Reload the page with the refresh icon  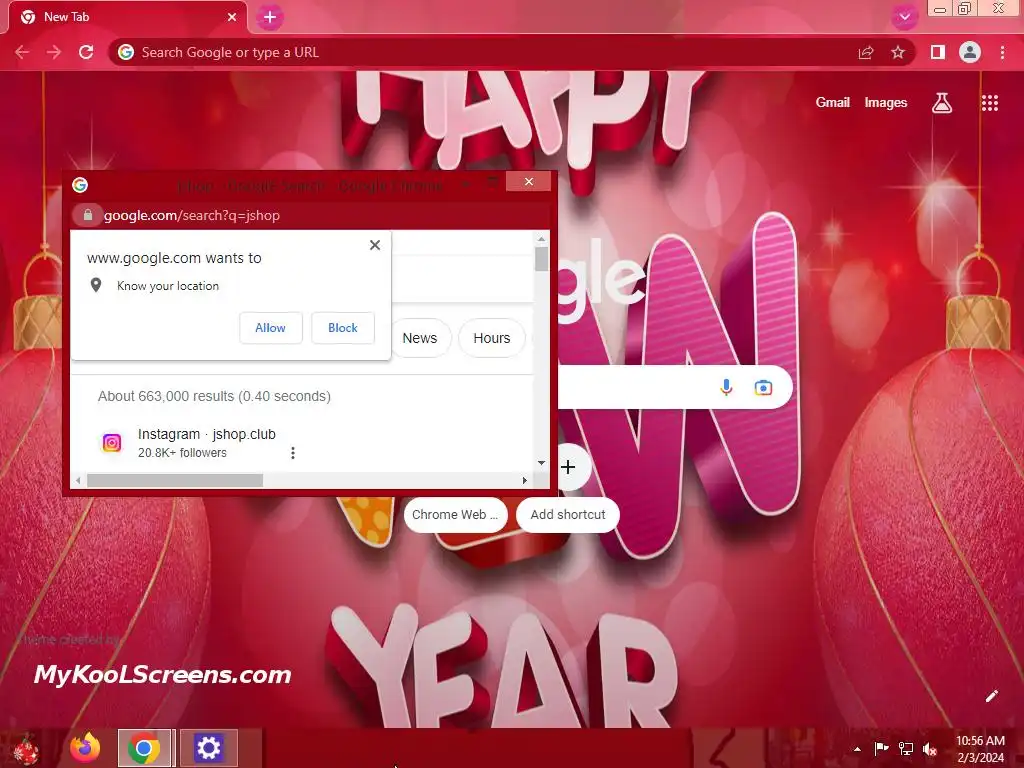point(86,52)
